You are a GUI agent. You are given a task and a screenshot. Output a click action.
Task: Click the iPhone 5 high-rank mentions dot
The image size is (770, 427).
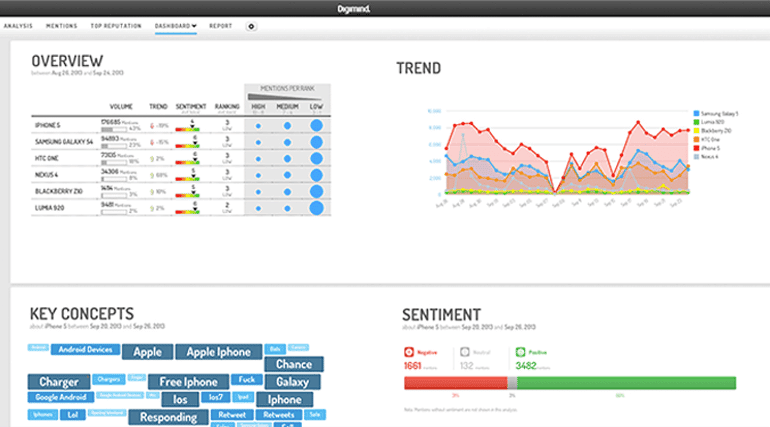click(258, 126)
